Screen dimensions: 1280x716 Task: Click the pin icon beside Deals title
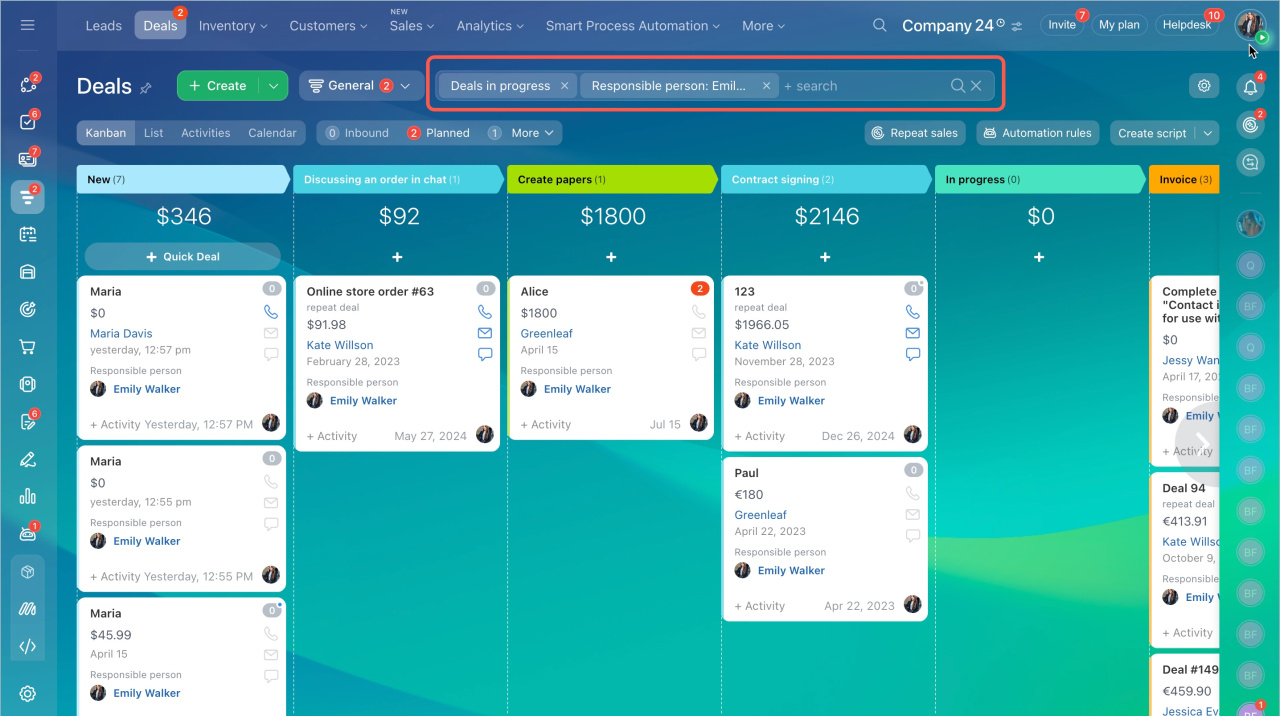[146, 88]
